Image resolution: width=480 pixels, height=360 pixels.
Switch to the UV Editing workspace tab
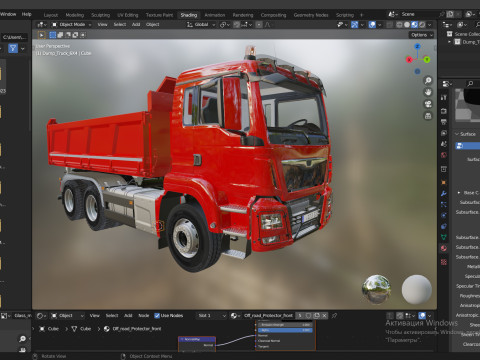tap(127, 15)
